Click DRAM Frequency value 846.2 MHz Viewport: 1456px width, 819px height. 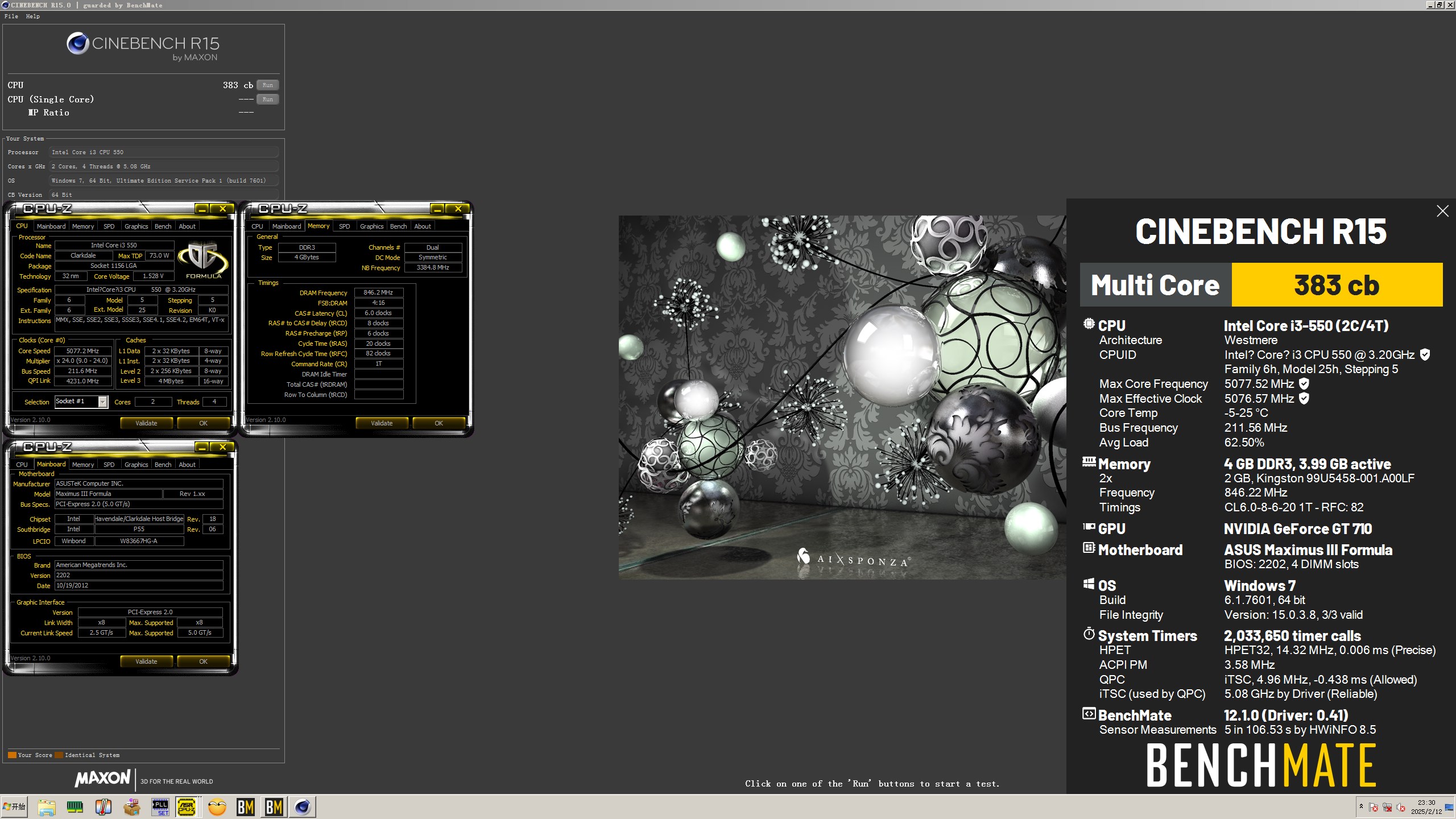tap(378, 292)
